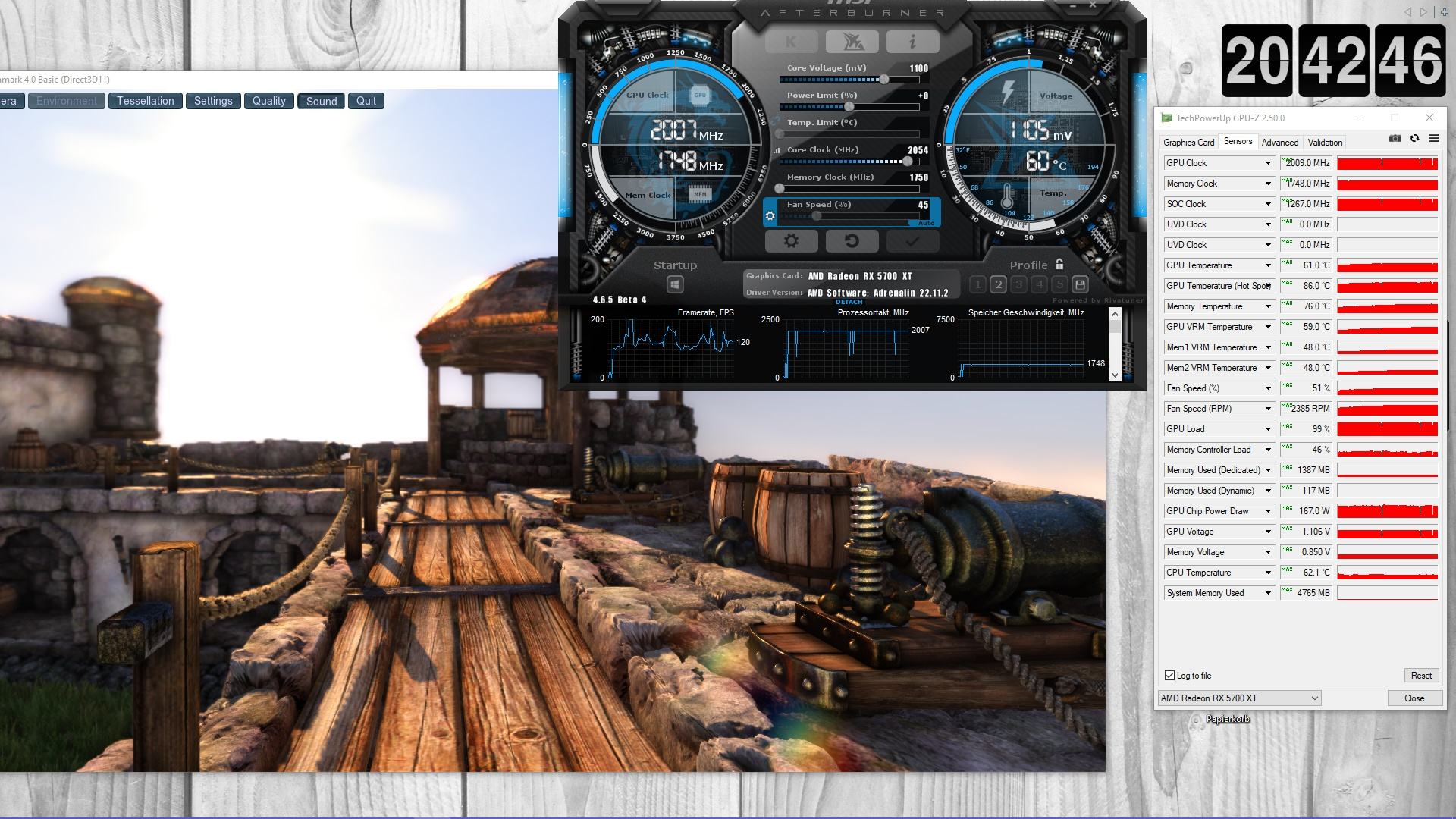Viewport: 1456px width, 819px height.
Task: Switch to the Advanced tab in GPU-Z
Action: pos(1280,142)
